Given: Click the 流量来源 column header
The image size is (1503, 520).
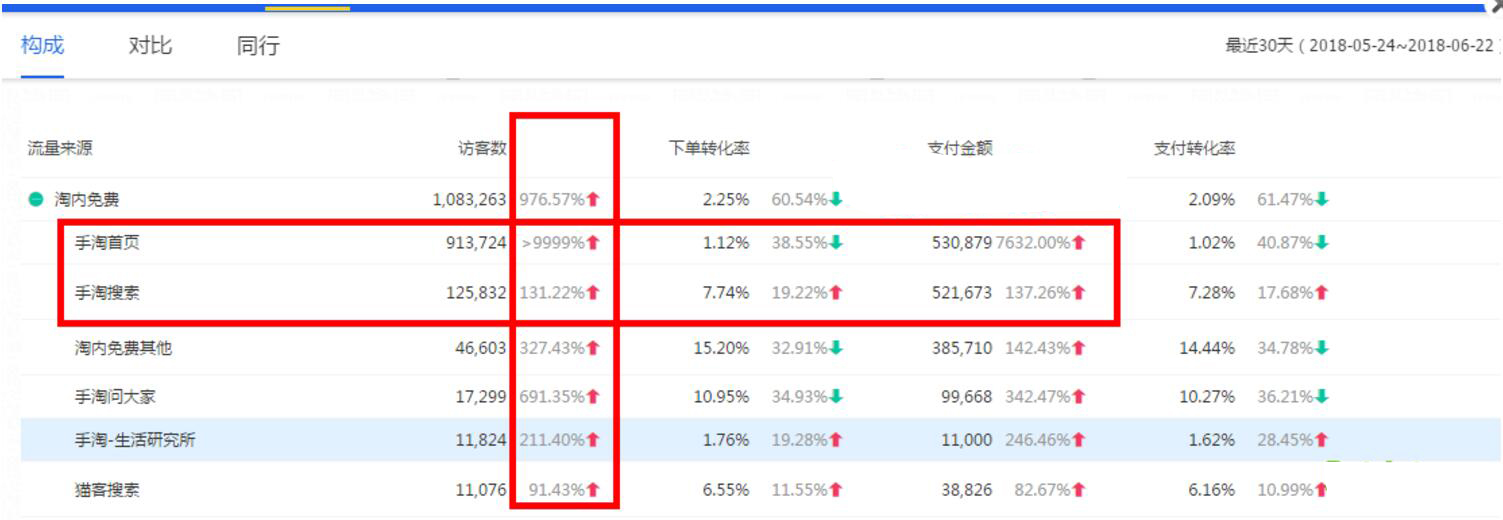Looking at the screenshot, I should click(x=60, y=149).
